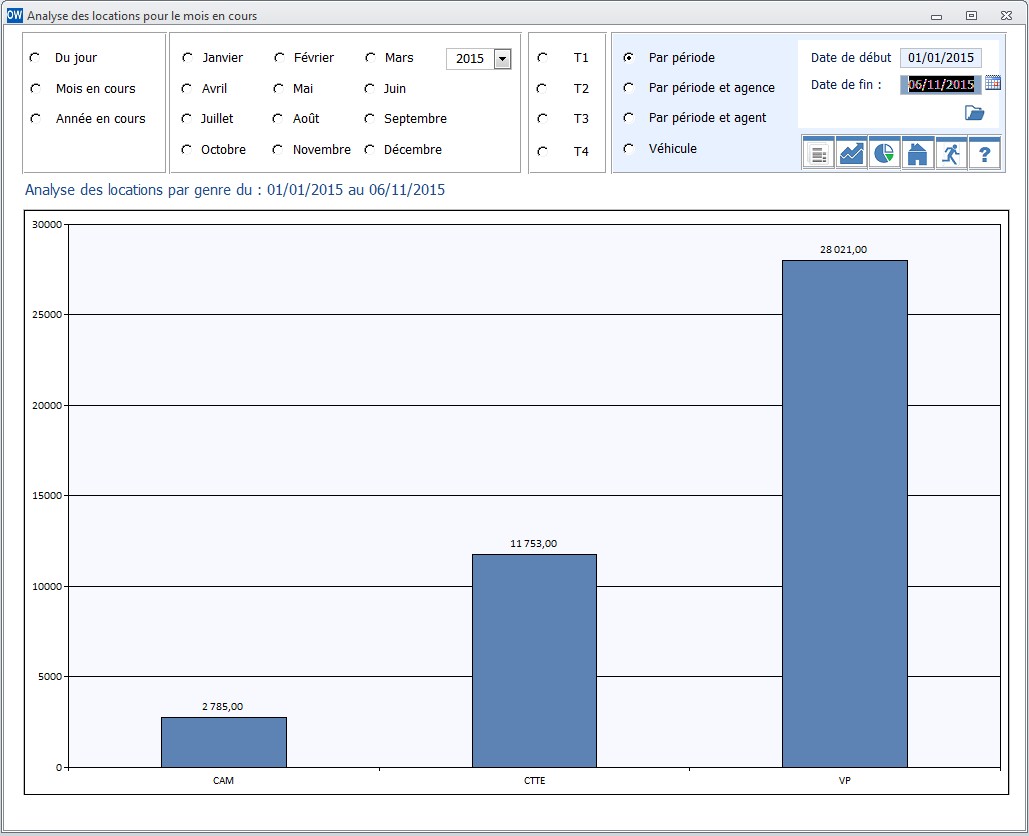The image size is (1029, 836).
Task: Exit via the running man icon
Action: pos(951,154)
